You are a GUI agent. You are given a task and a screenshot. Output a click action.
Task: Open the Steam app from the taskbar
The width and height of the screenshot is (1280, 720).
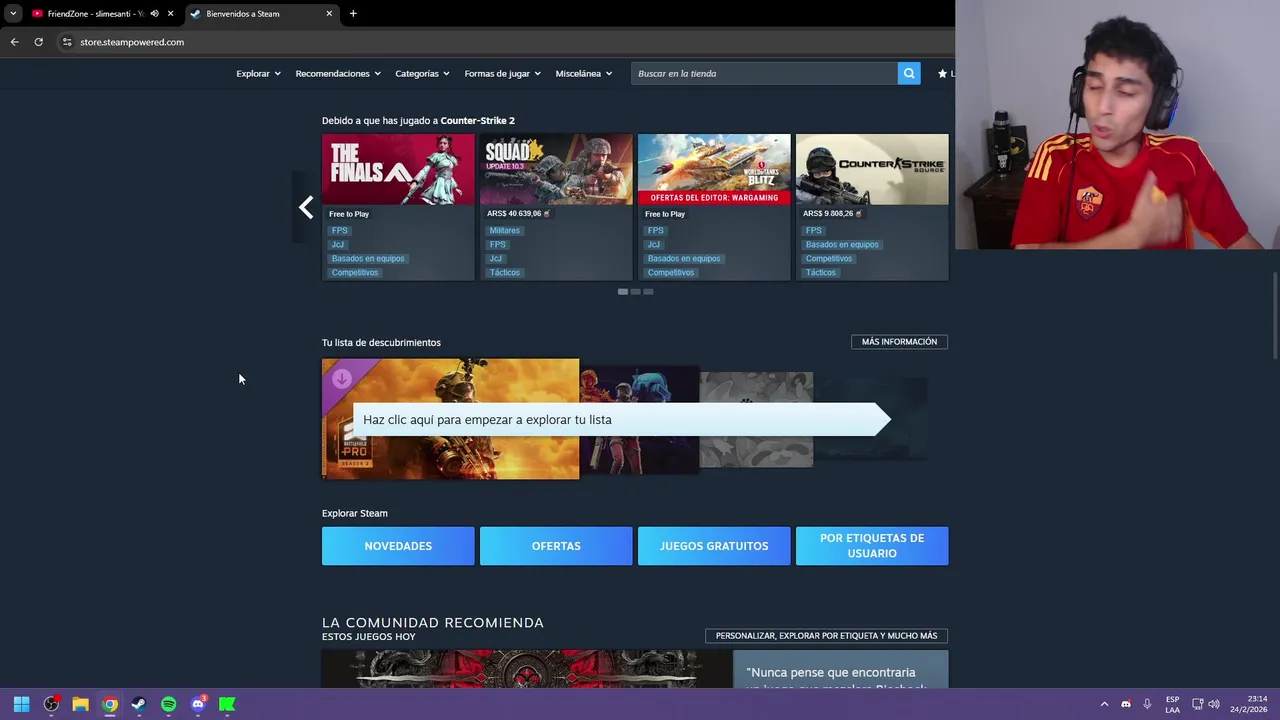pyautogui.click(x=139, y=704)
